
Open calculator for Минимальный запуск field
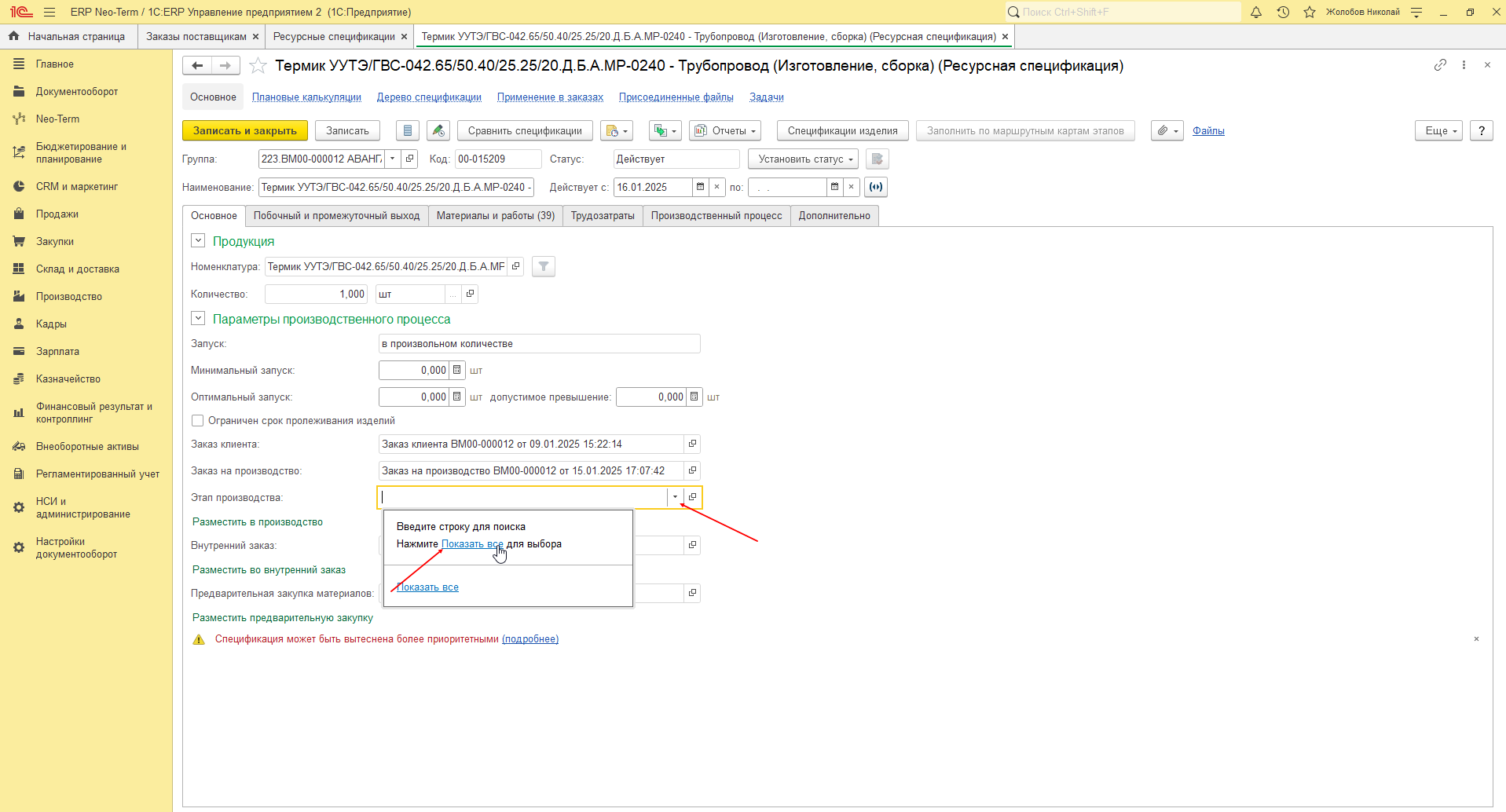tap(456, 370)
